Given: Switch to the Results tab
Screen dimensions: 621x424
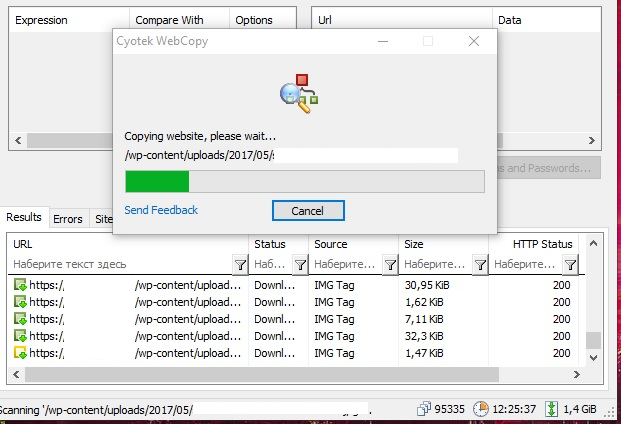Looking at the screenshot, I should click(x=24, y=217).
